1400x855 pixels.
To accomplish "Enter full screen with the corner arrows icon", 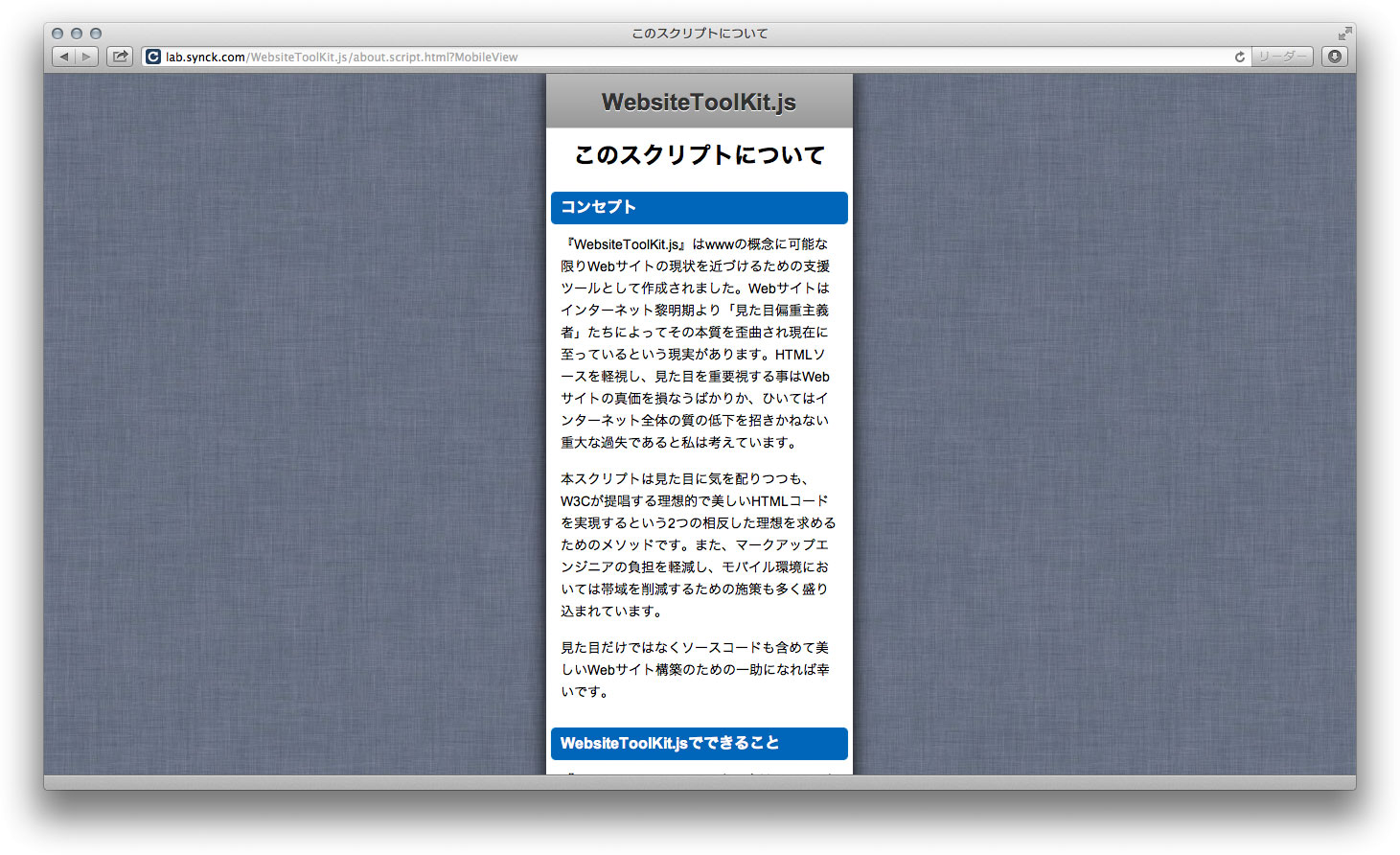I will pos(1344,34).
